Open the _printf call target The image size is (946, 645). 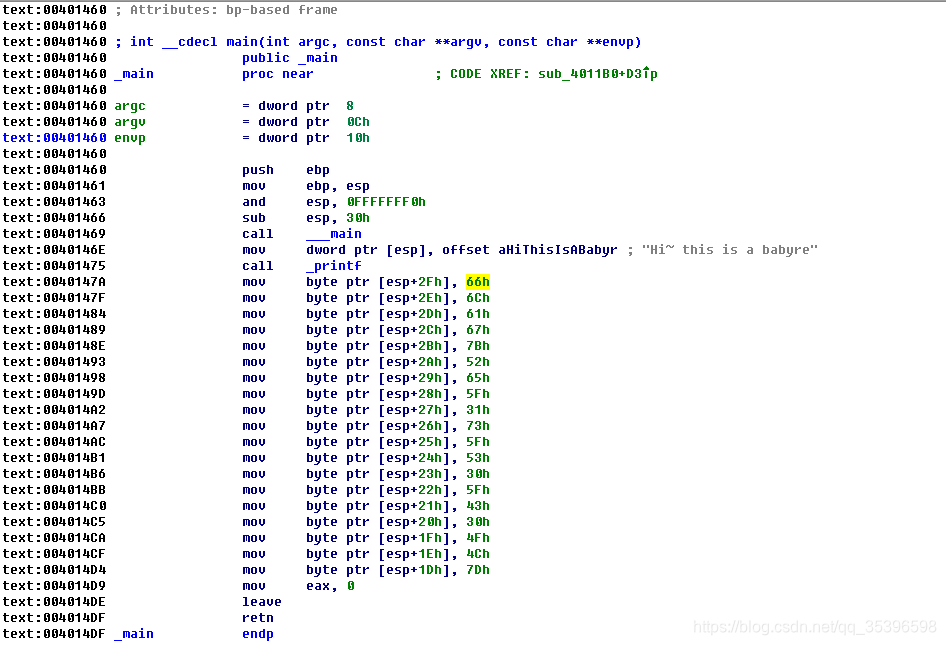pos(334,266)
